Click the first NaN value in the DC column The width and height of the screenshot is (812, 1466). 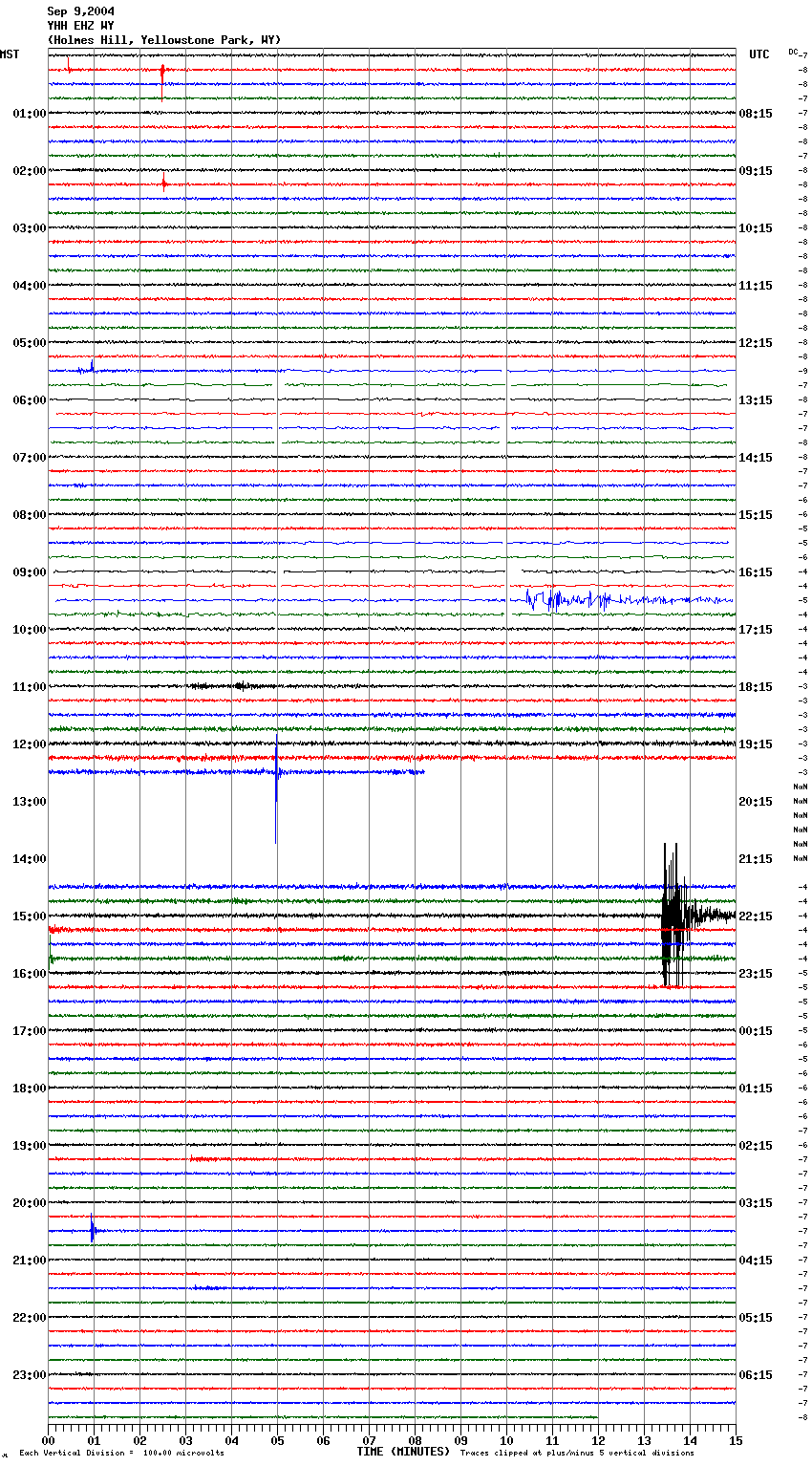tap(801, 787)
